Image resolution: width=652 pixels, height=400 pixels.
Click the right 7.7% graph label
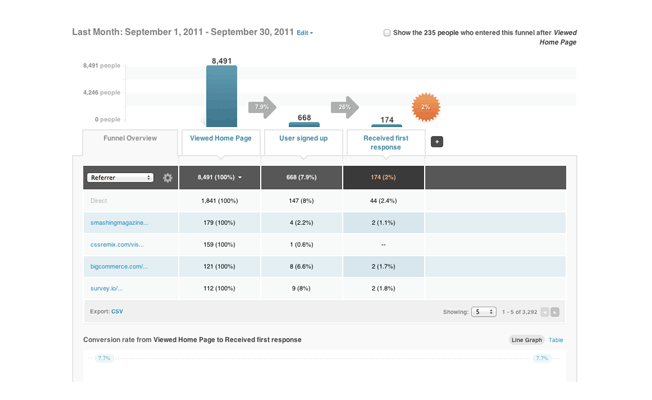pos(542,358)
